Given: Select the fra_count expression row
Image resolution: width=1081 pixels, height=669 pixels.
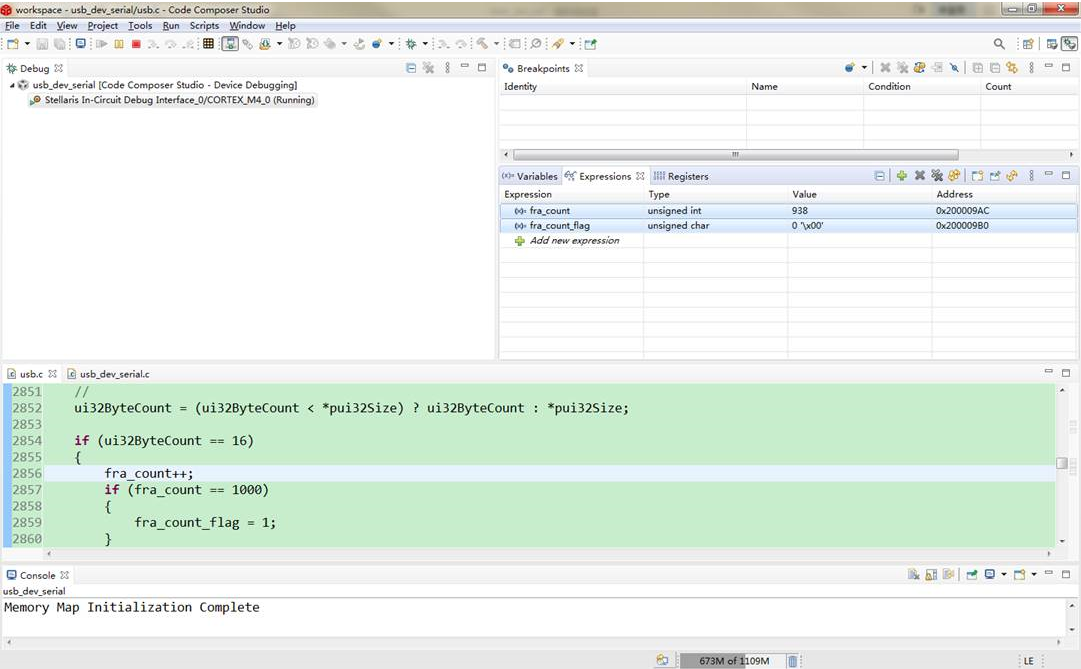Looking at the screenshot, I should [550, 211].
